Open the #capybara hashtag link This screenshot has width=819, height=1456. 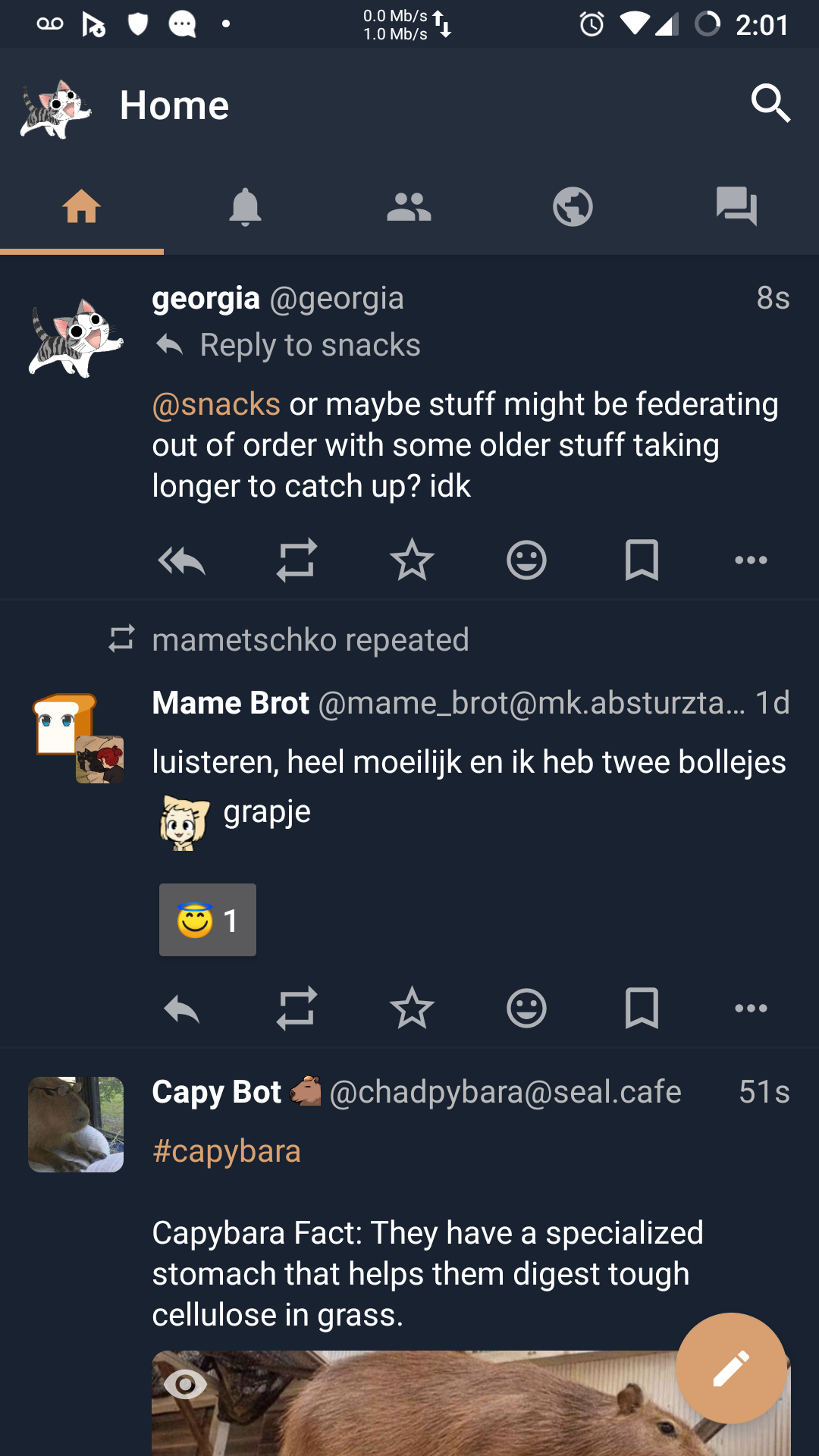click(227, 1151)
